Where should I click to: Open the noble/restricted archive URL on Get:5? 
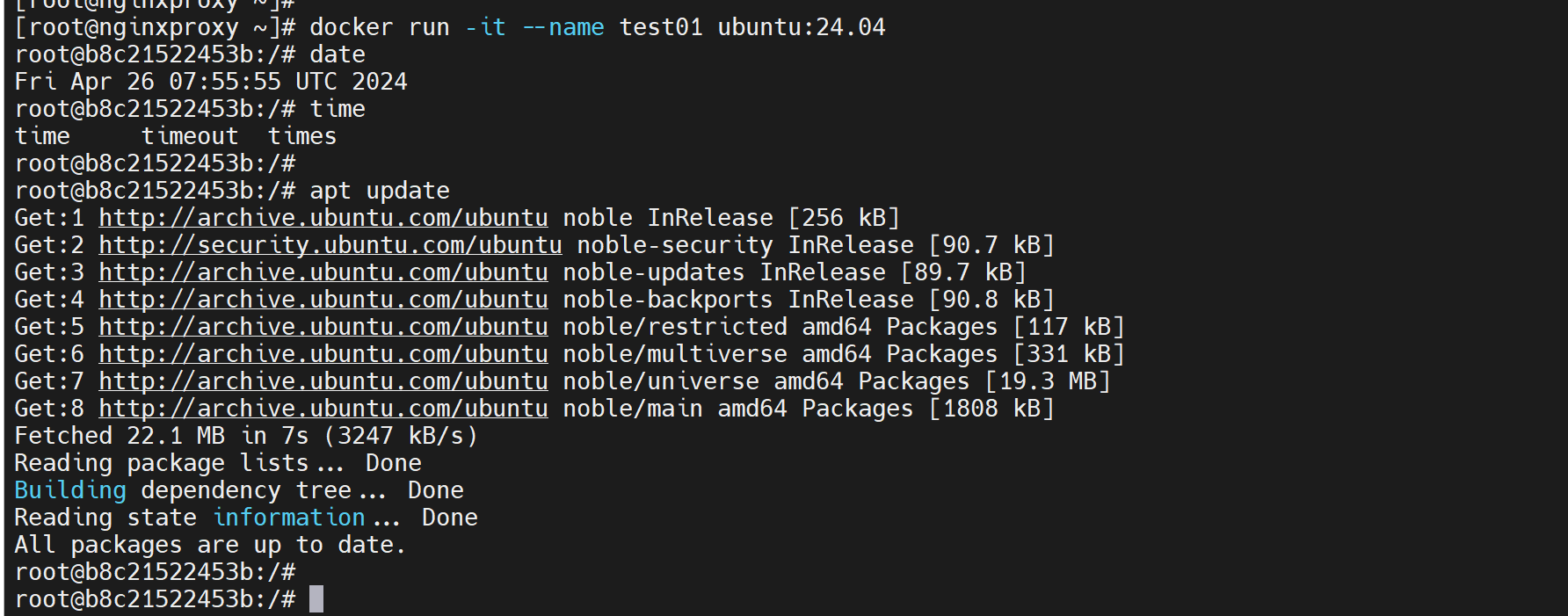pyautogui.click(x=323, y=327)
